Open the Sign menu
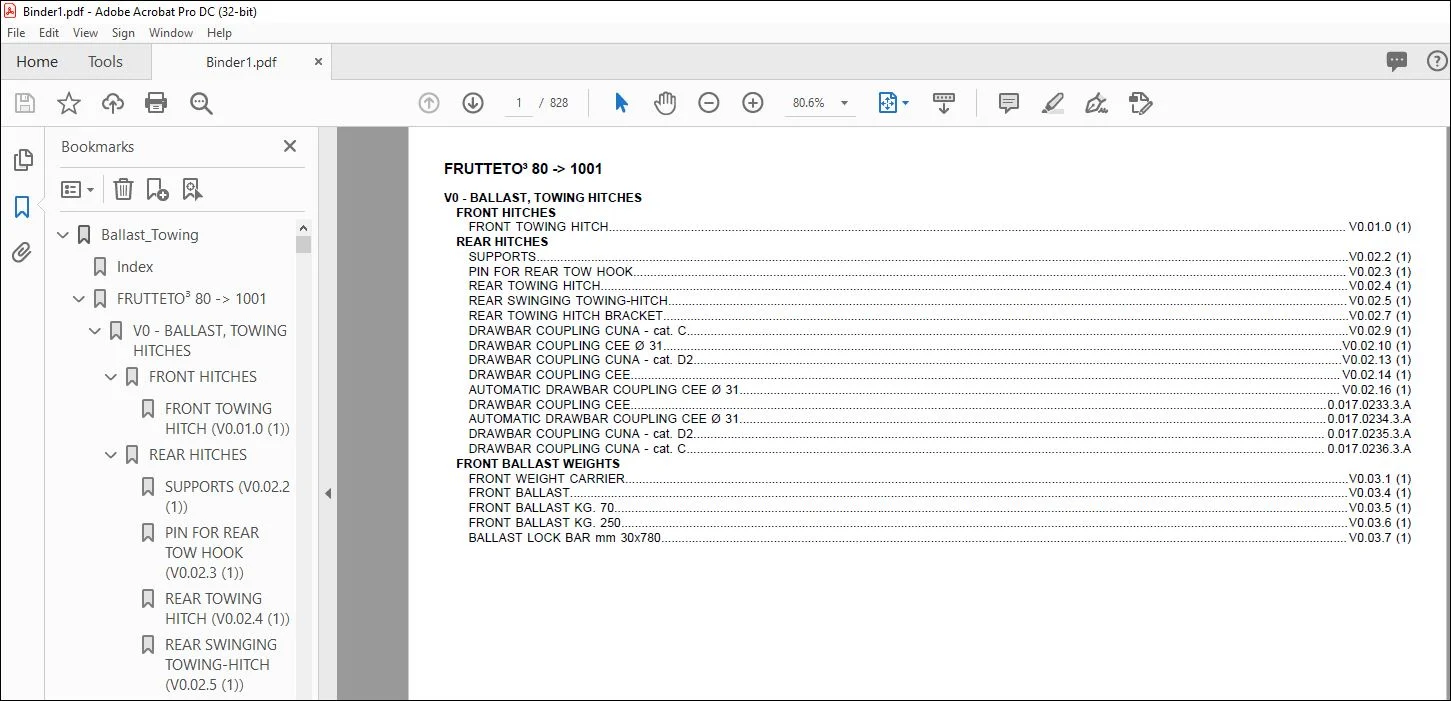The height and width of the screenshot is (701, 1451). (123, 33)
